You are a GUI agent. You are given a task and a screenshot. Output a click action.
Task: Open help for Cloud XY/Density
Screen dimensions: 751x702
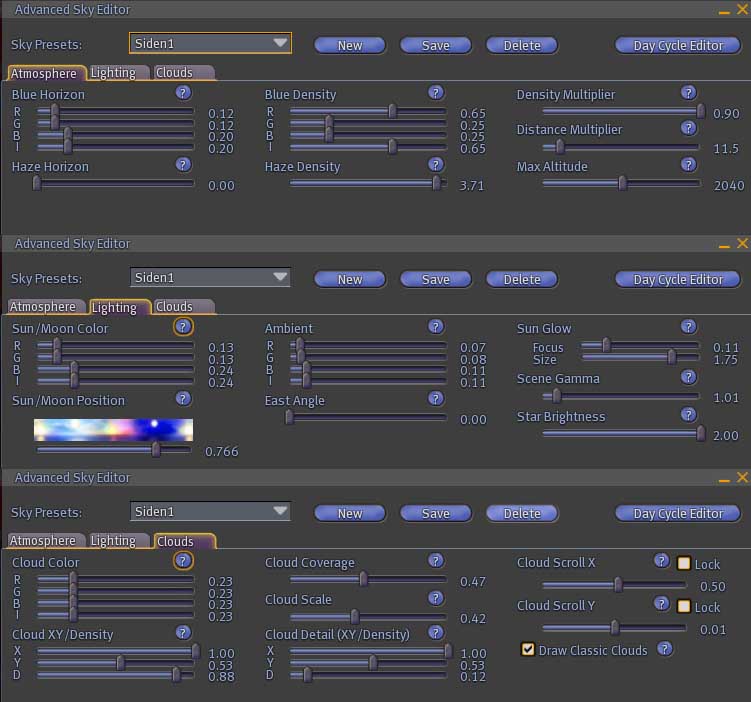pyautogui.click(x=183, y=633)
